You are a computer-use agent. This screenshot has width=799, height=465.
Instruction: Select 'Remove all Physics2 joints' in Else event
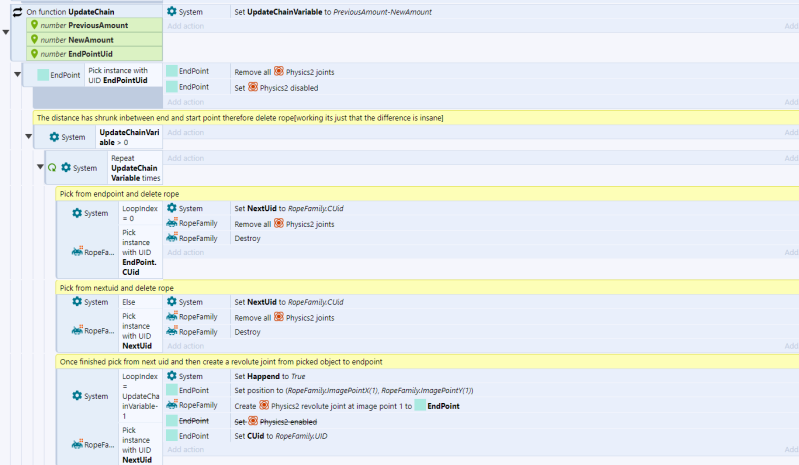(x=284, y=318)
